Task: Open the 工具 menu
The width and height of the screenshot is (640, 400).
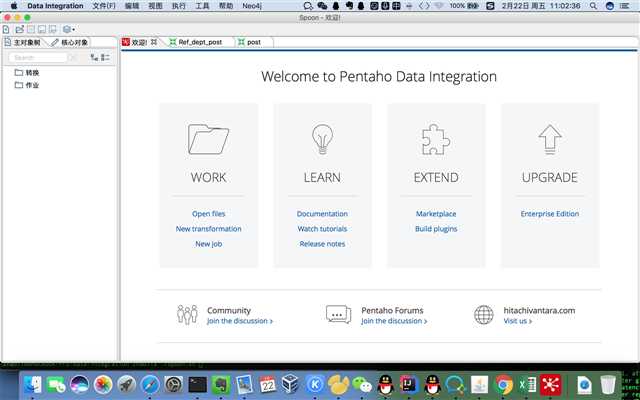Action: [x=202, y=6]
